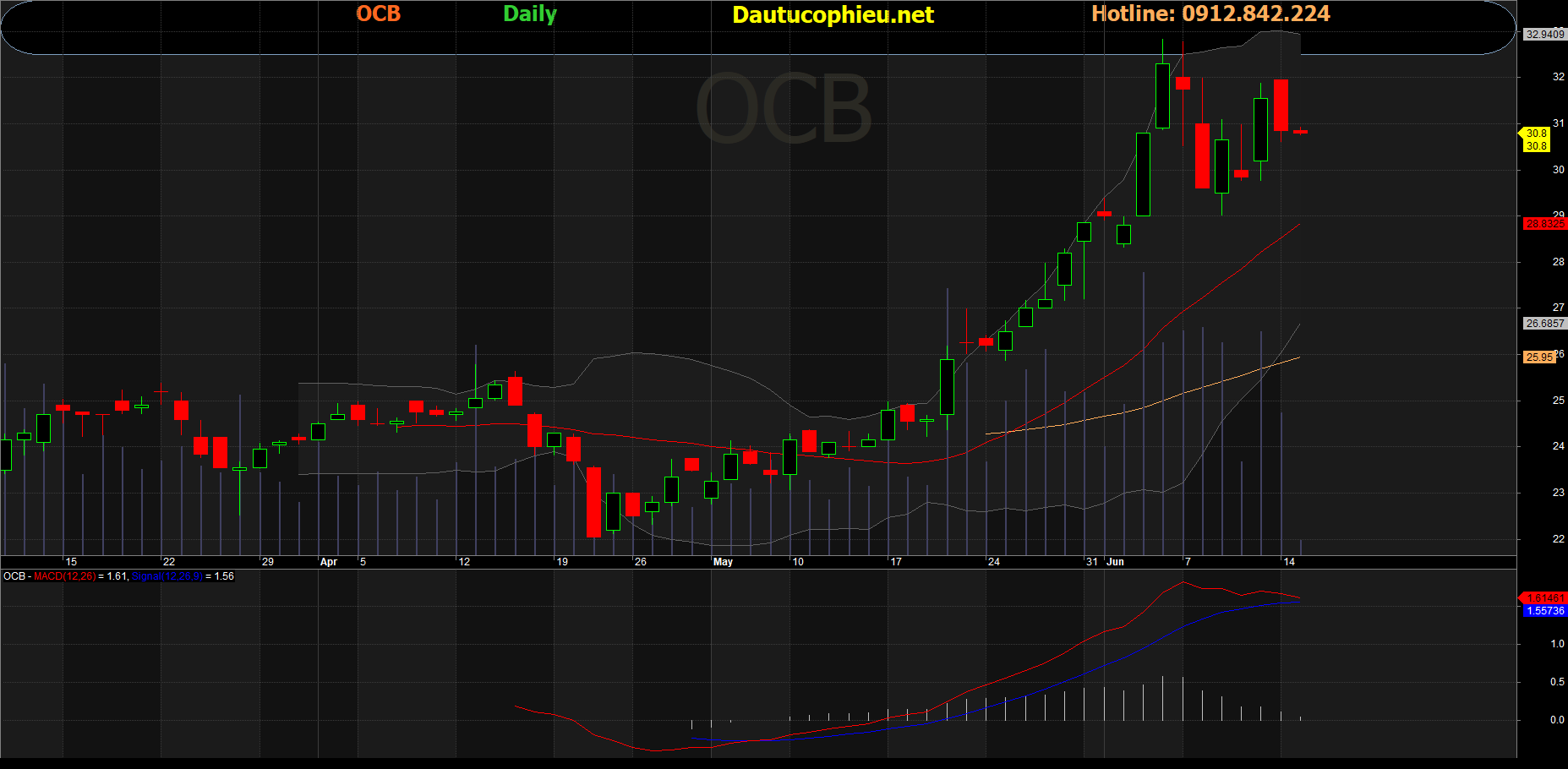
Task: Click the 27 price axis value
Action: (1558, 308)
